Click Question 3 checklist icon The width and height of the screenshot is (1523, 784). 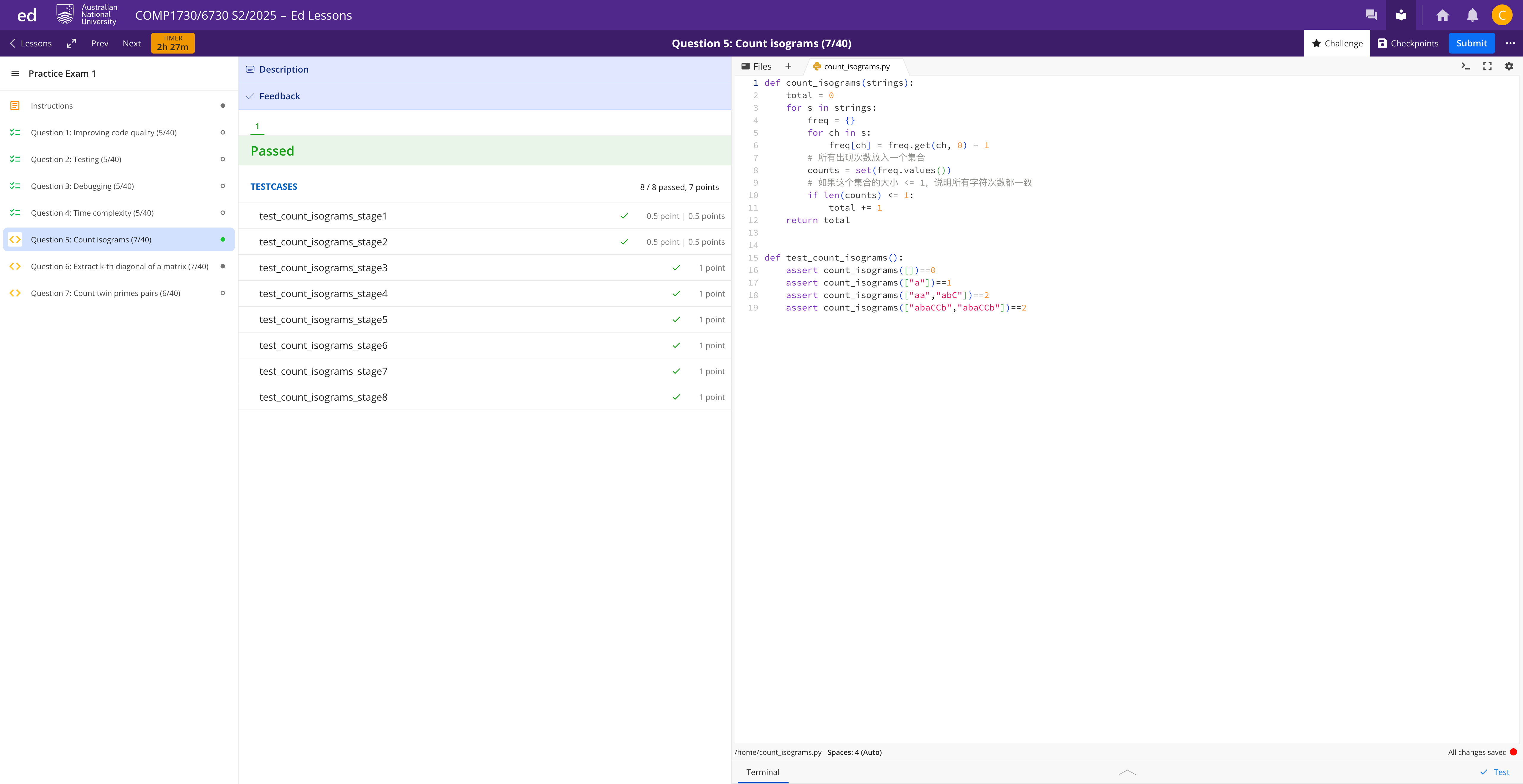click(x=15, y=186)
